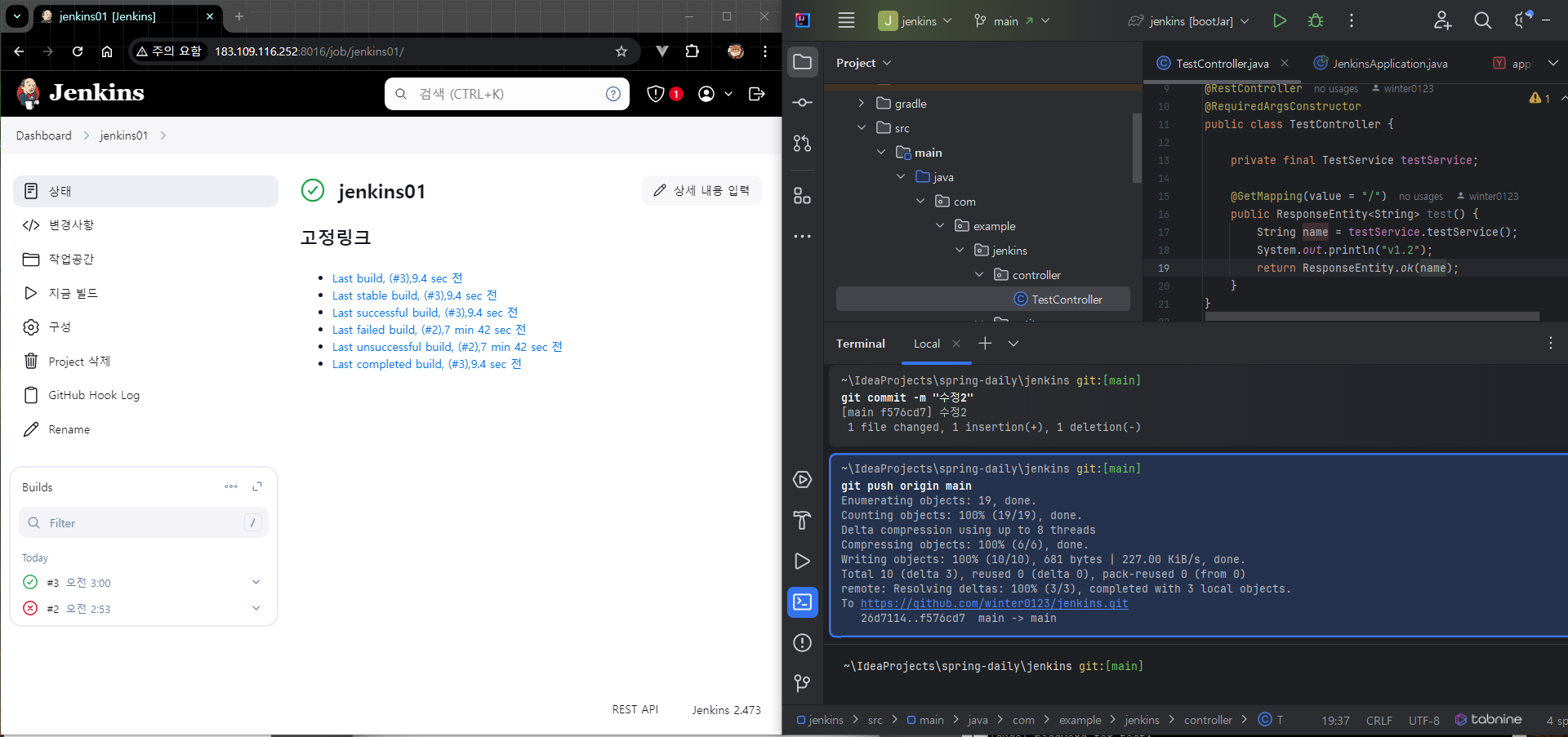Collapse the src folder

tap(861, 127)
